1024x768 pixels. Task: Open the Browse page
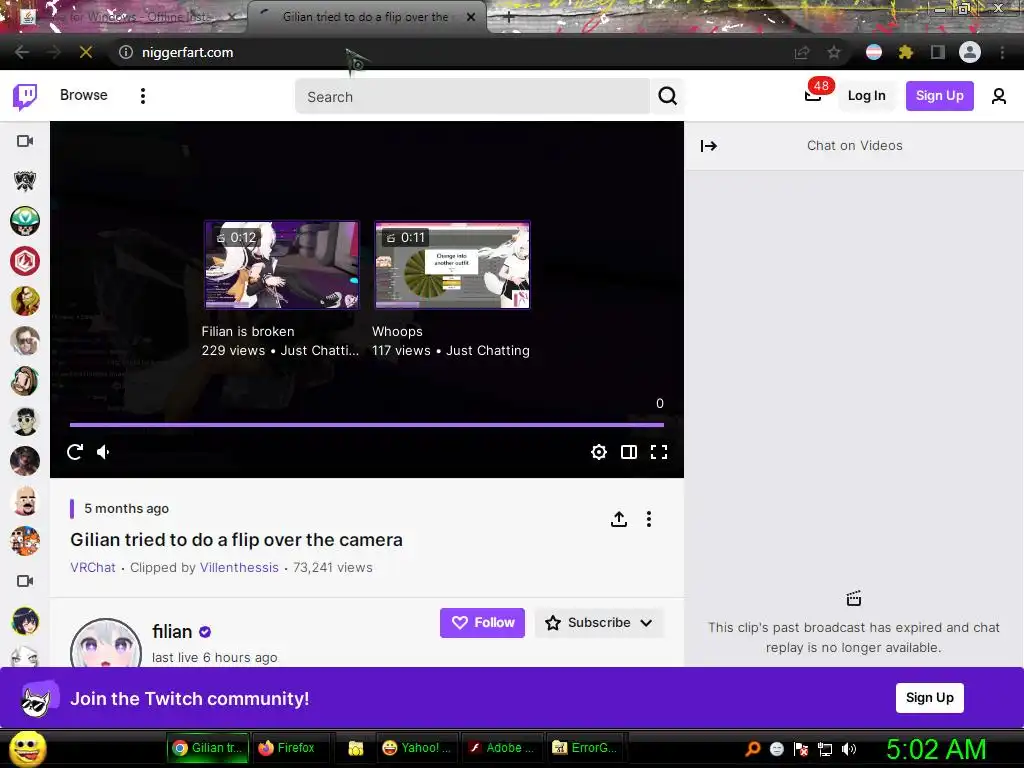84,95
